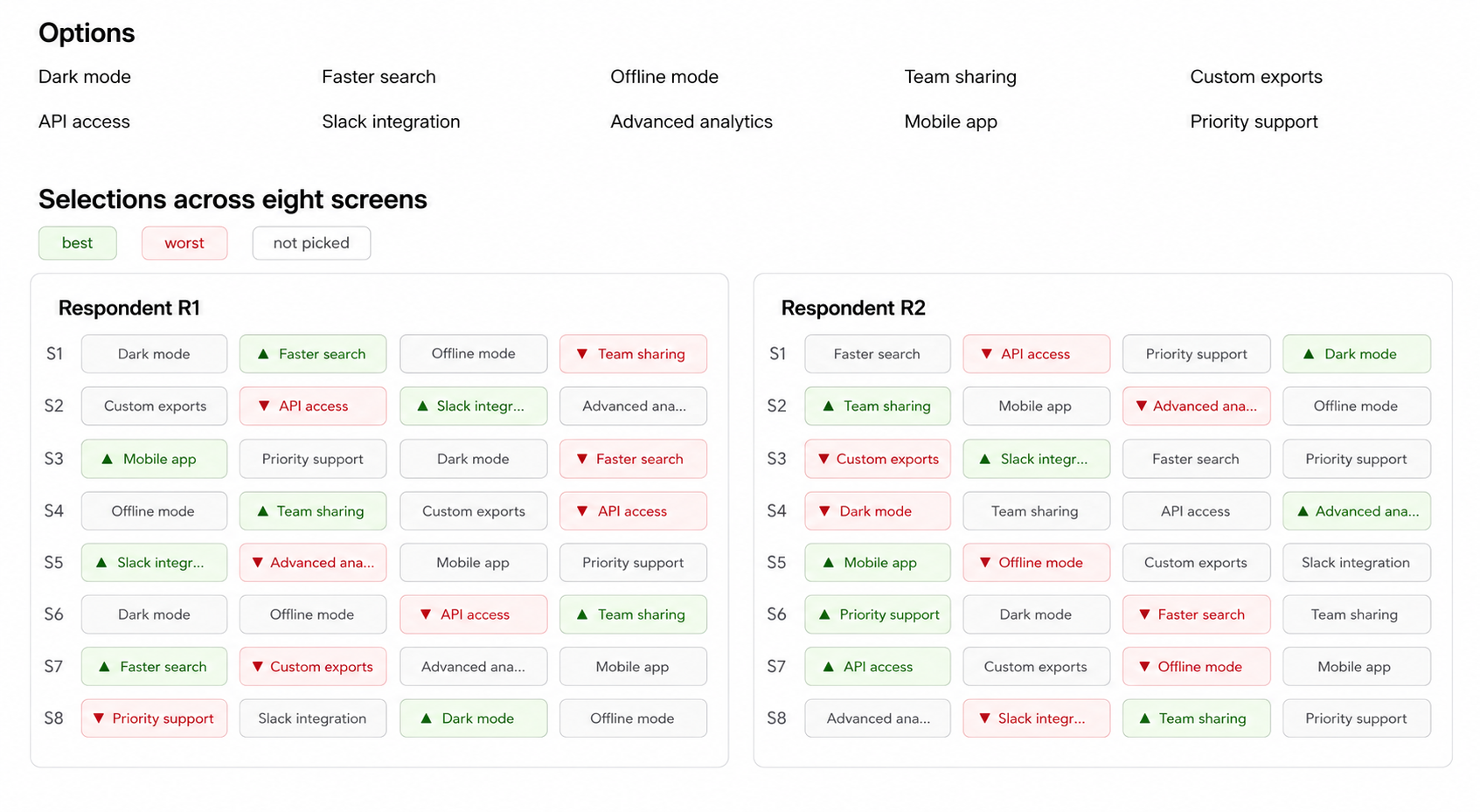
Task: Select 'Dark mode' in the Options list
Action: tap(85, 77)
